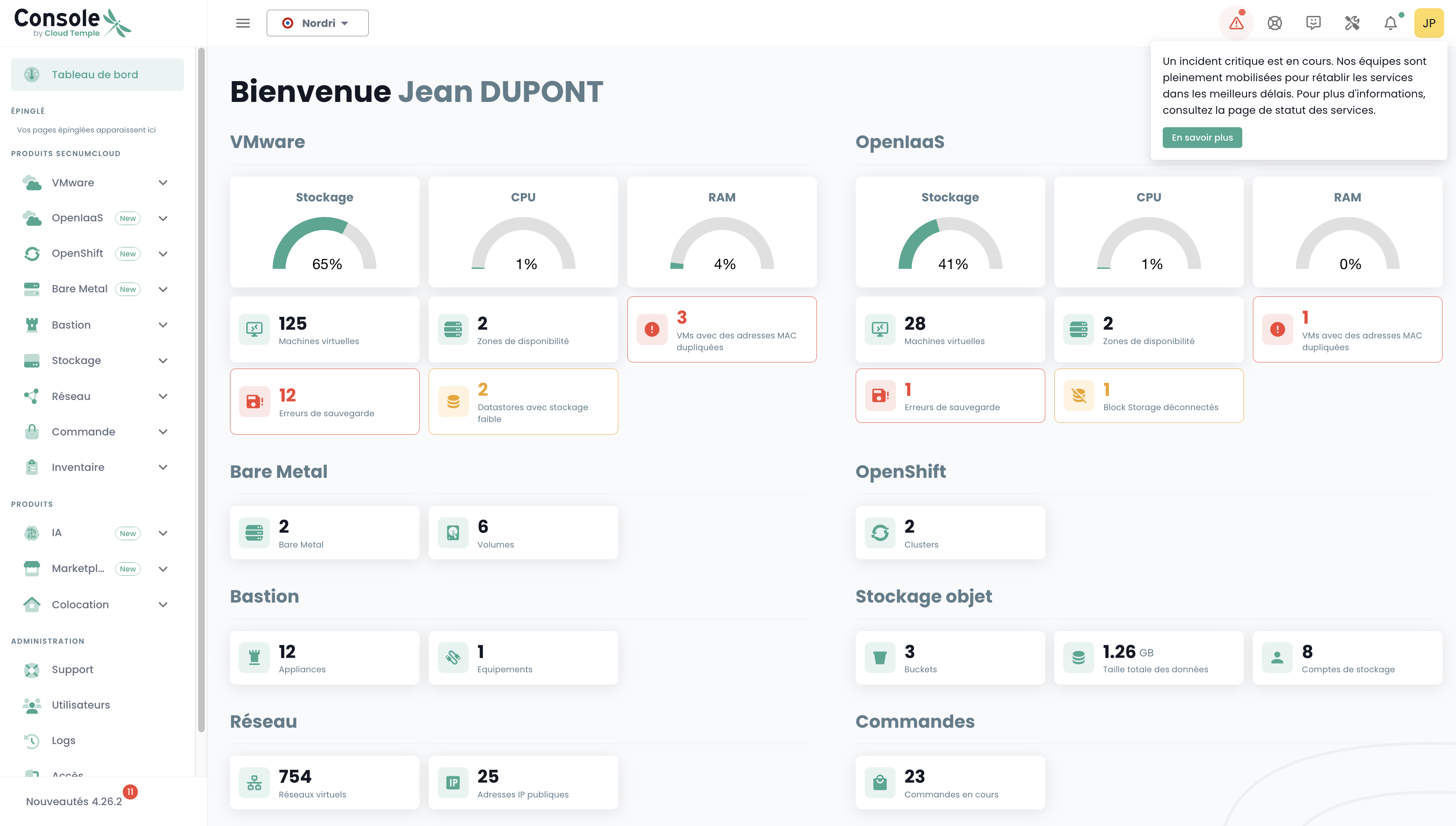Open the 754 Réseaux virtuels card
Viewport: 1456px width, 826px height.
pyautogui.click(x=325, y=782)
